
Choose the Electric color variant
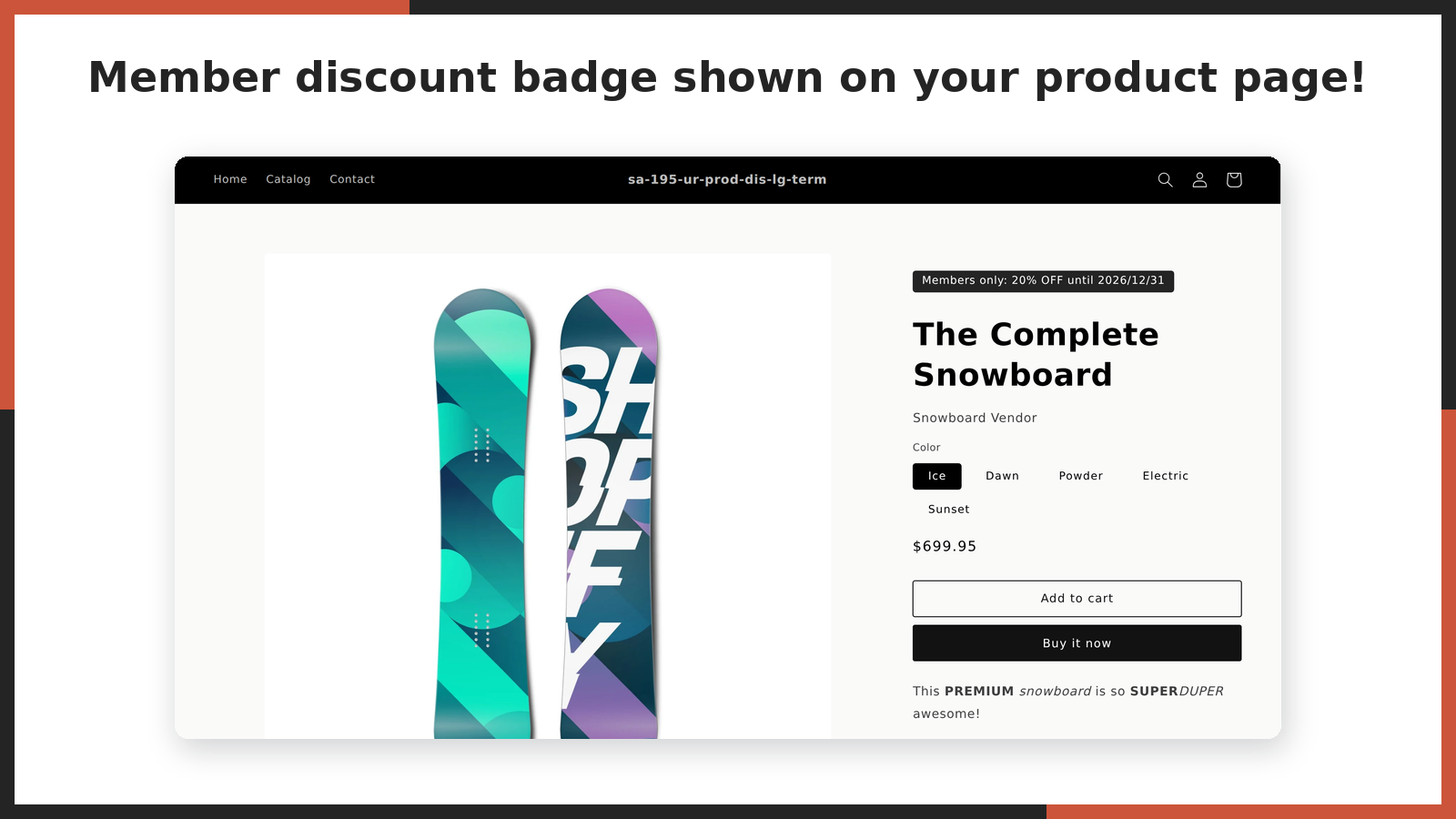1166,476
